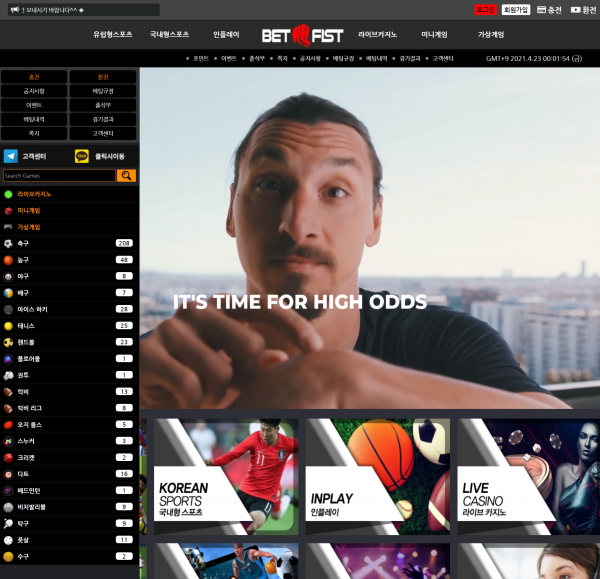The image size is (600, 579).
Task: Open 포인트 link in the sub-navigation bar
Action: point(201,59)
